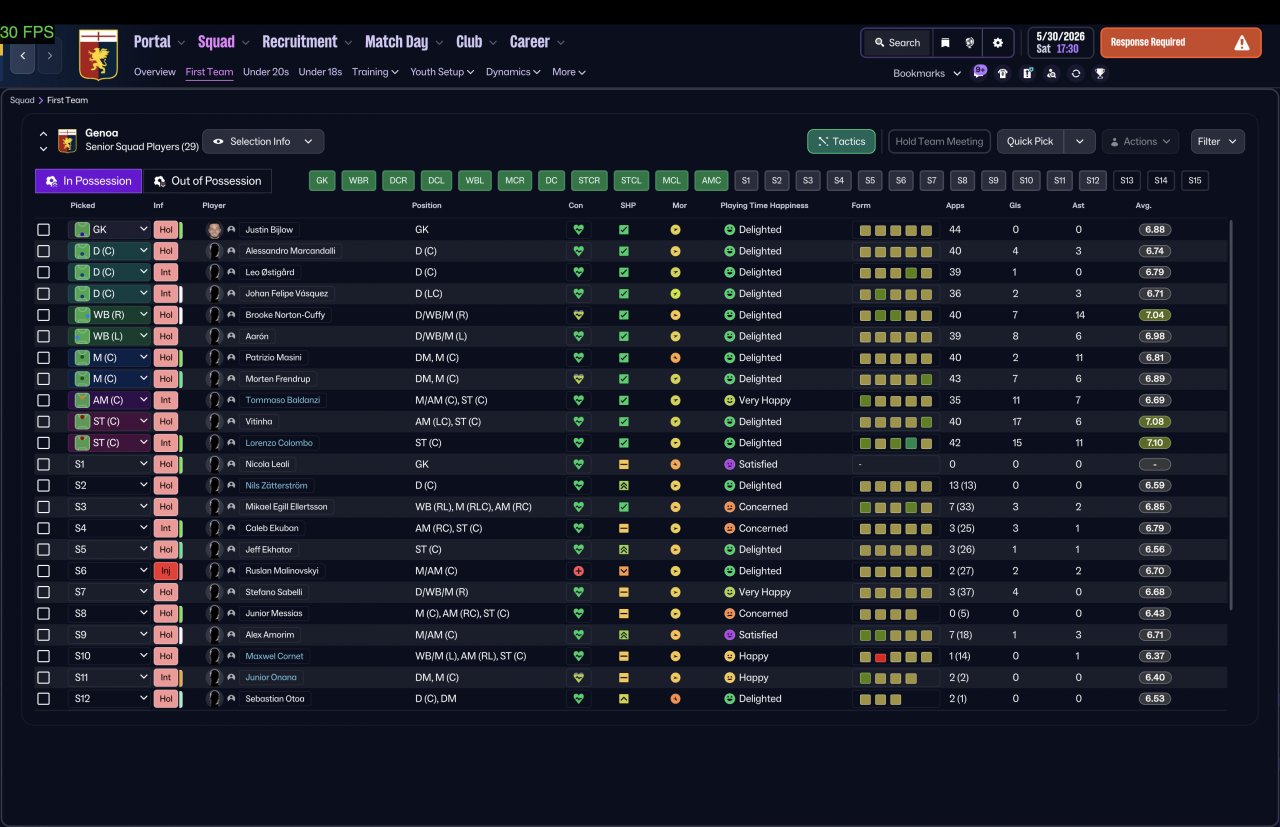Open the world globe icon
This screenshot has height=827, width=1280.
point(969,43)
